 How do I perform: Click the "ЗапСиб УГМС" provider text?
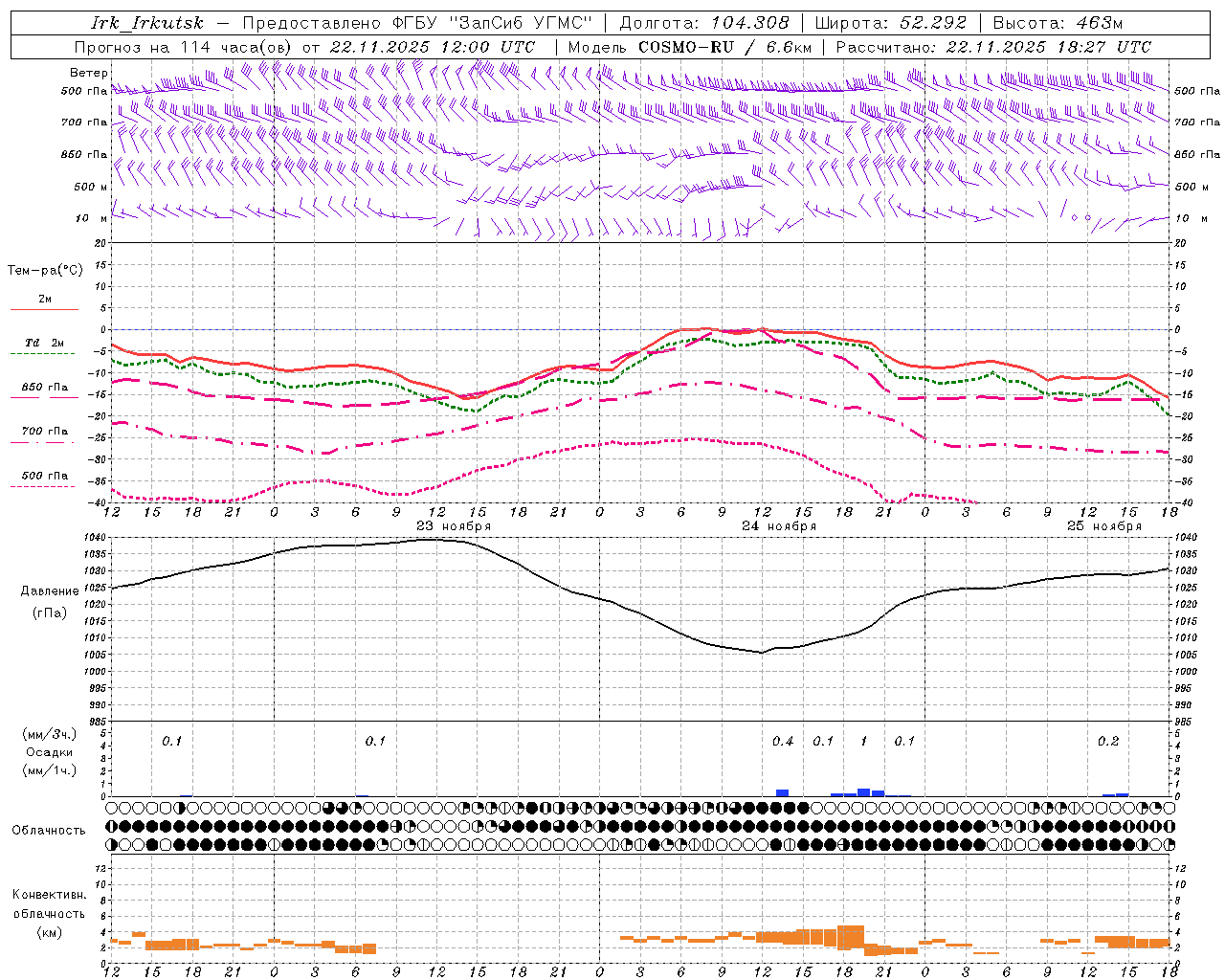click(522, 23)
